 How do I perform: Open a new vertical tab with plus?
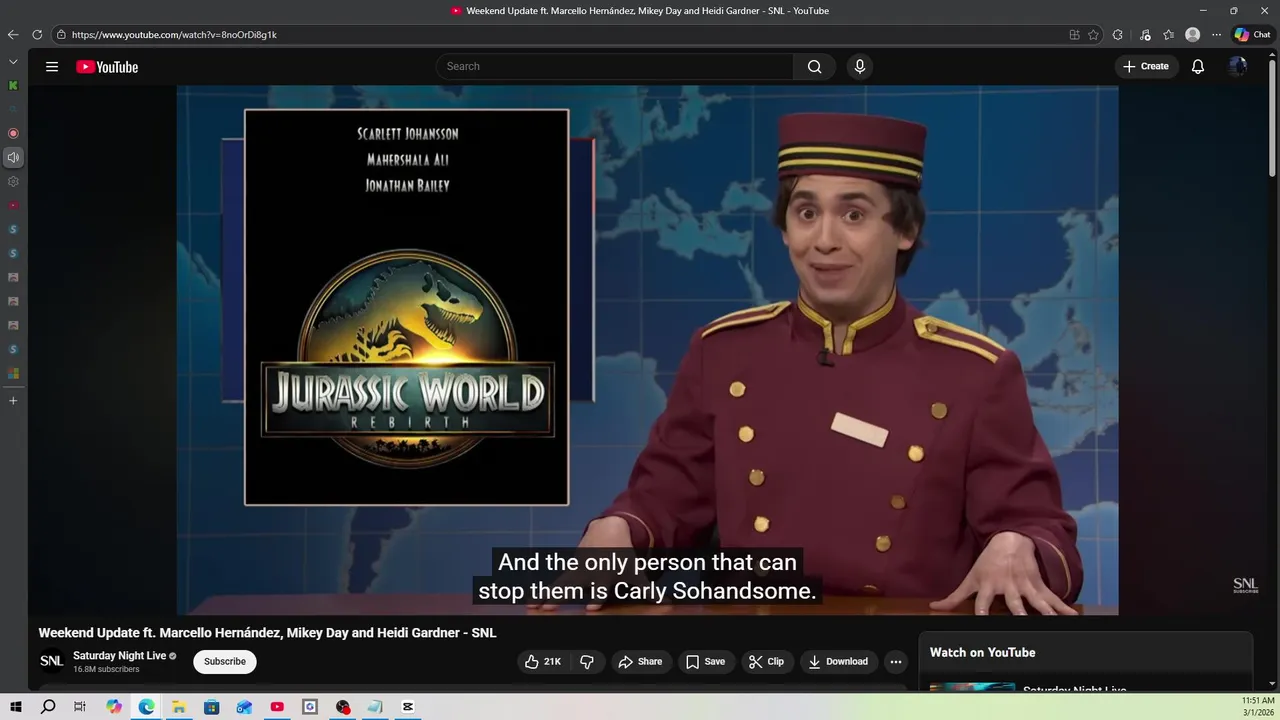point(13,400)
